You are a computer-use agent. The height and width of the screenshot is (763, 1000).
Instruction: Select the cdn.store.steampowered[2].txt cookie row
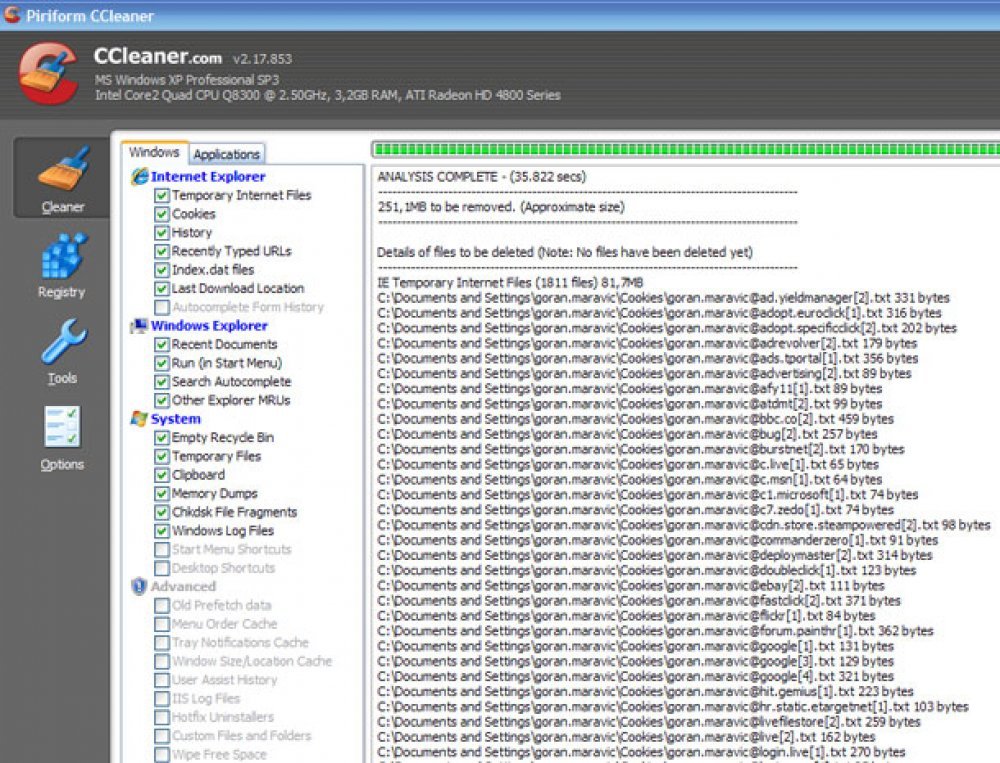click(684, 525)
